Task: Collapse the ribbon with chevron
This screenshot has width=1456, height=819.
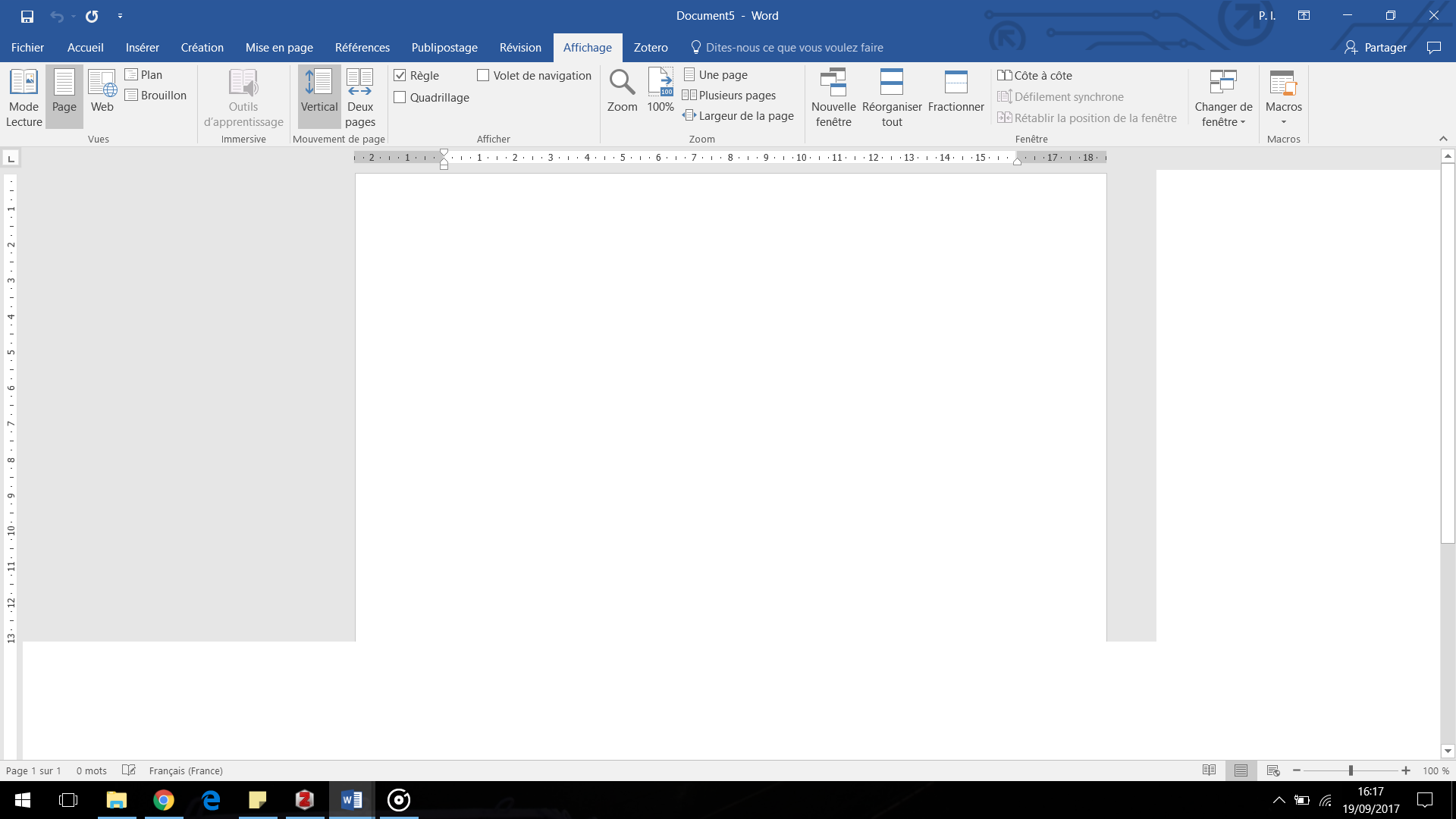Action: pyautogui.click(x=1443, y=139)
